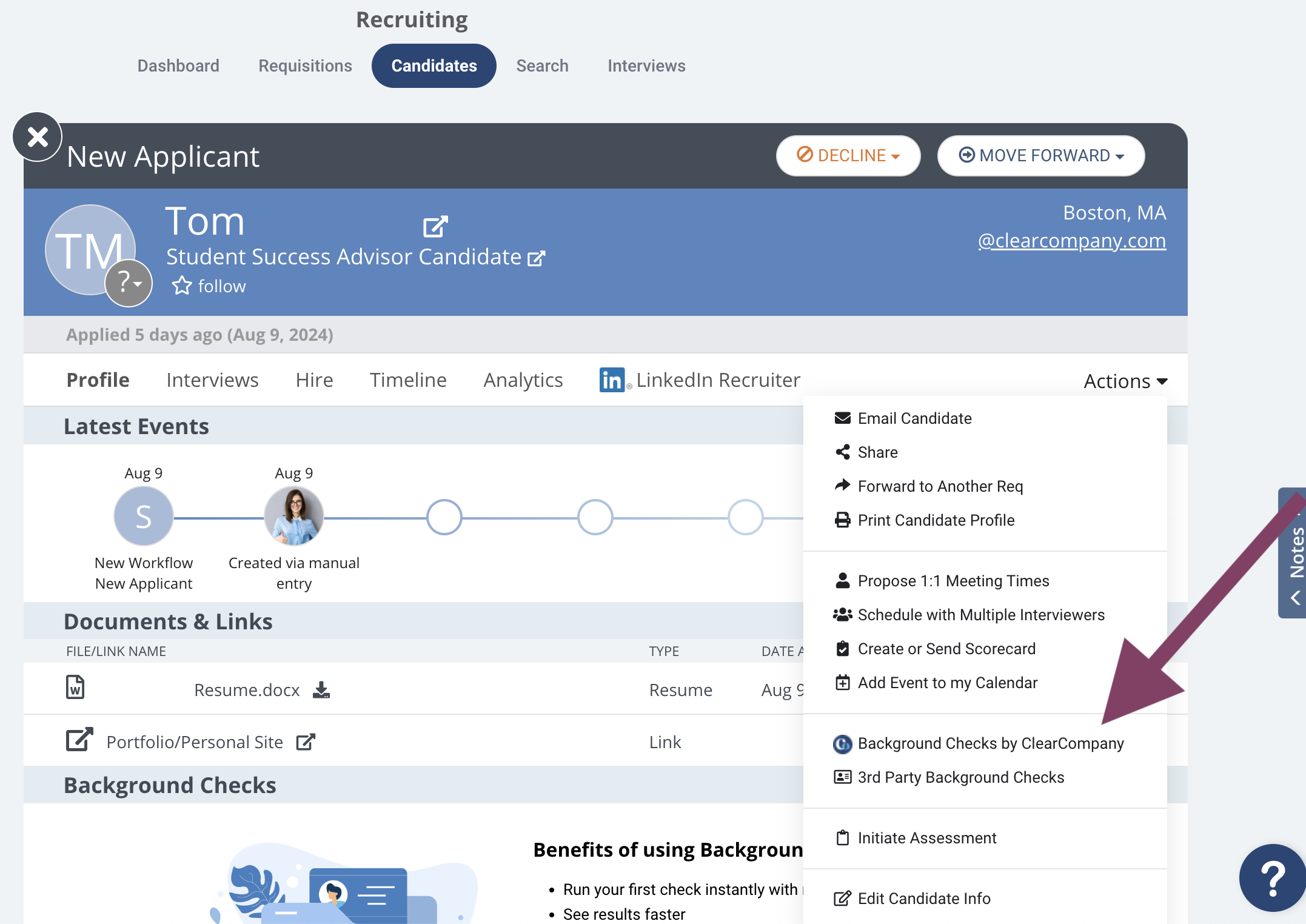Click the follow star icon
The image size is (1306, 924).
pyautogui.click(x=181, y=286)
